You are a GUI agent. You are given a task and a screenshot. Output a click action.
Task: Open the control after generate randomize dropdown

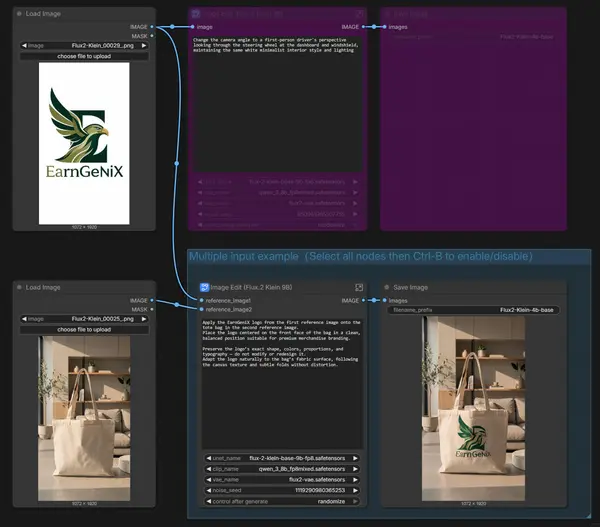[282, 501]
